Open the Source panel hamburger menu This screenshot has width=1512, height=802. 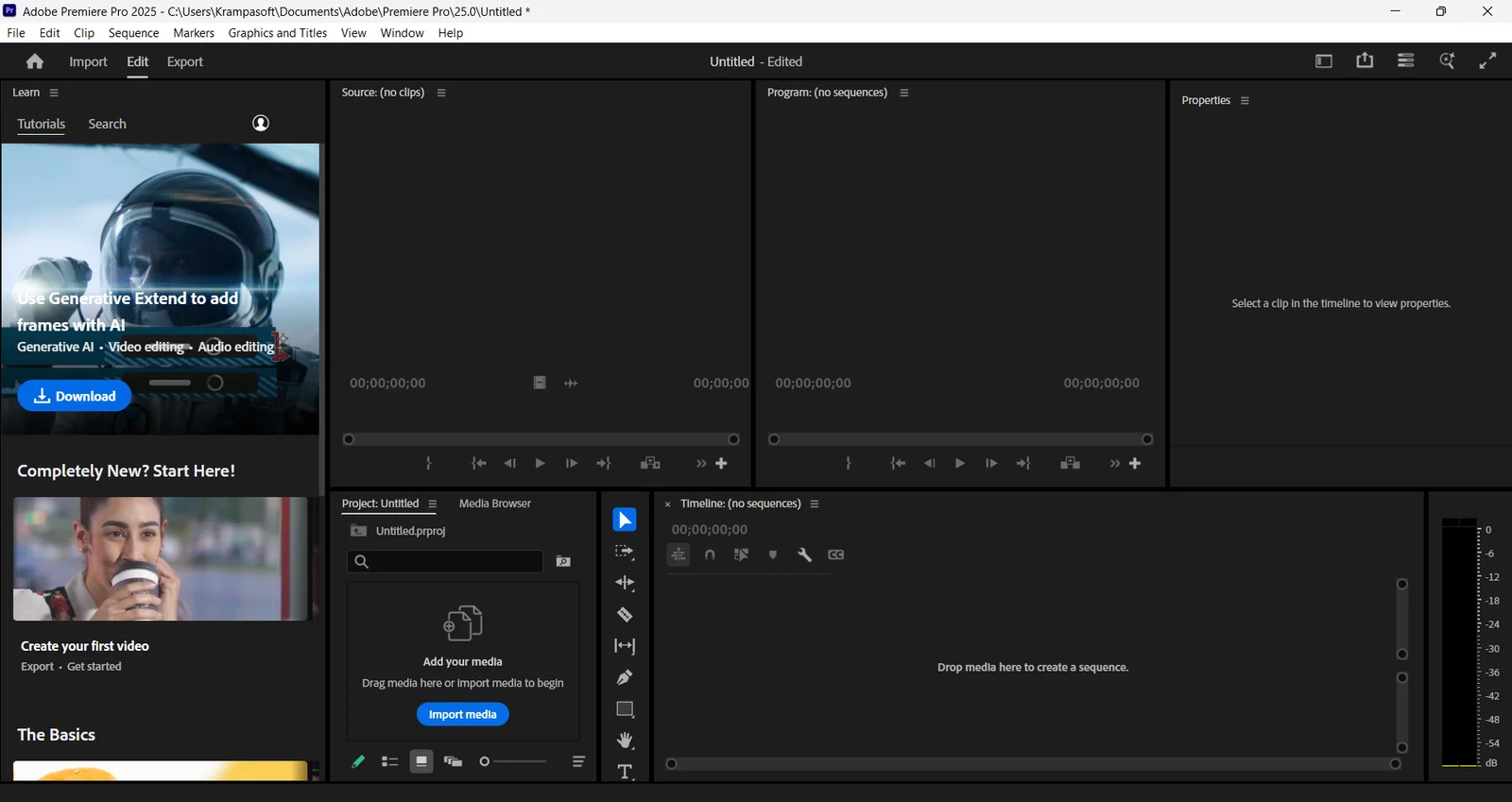[x=441, y=93]
